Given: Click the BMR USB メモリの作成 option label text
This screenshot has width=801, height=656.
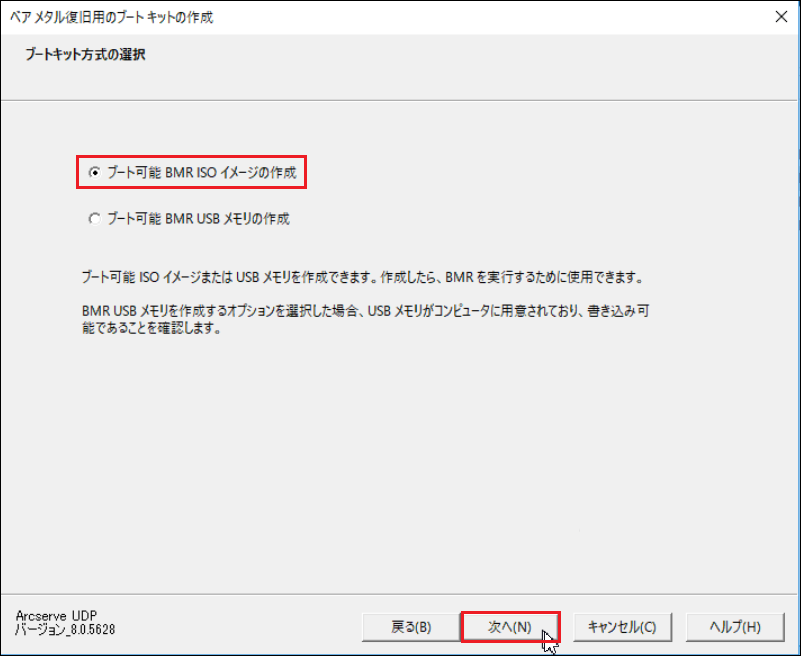Looking at the screenshot, I should pyautogui.click(x=198, y=219).
